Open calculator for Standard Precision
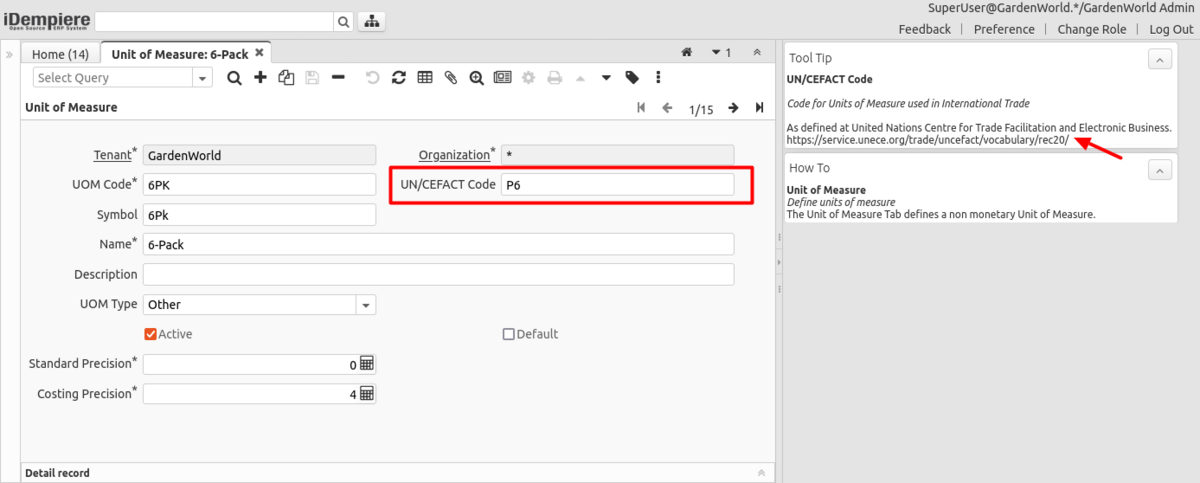The width and height of the screenshot is (1200, 483). pyautogui.click(x=366, y=364)
